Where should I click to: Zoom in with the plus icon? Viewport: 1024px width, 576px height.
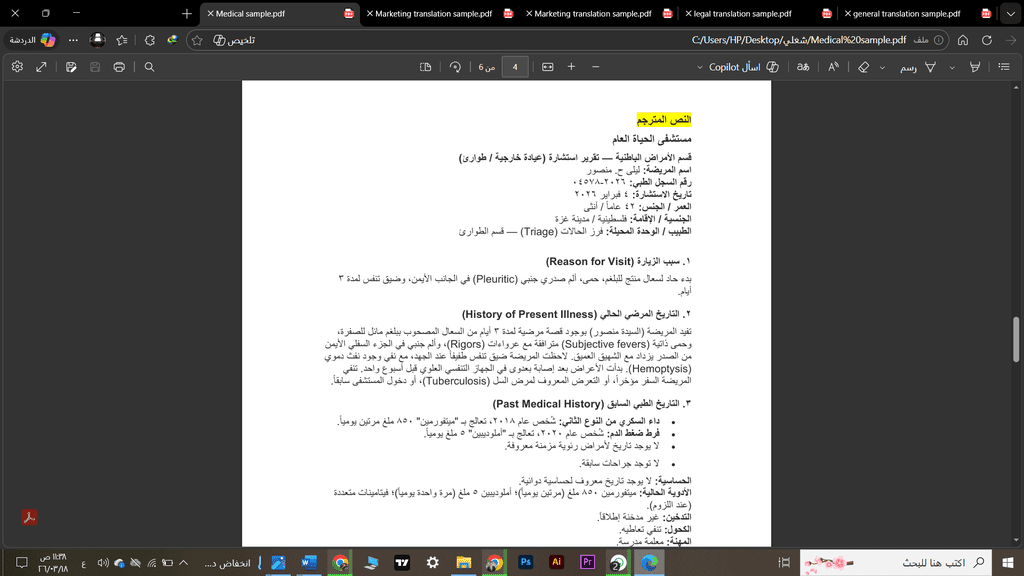(571, 67)
